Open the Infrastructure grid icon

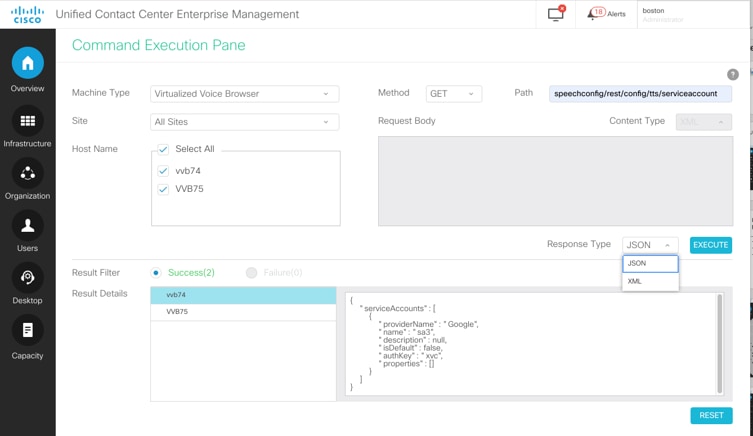(x=27, y=121)
